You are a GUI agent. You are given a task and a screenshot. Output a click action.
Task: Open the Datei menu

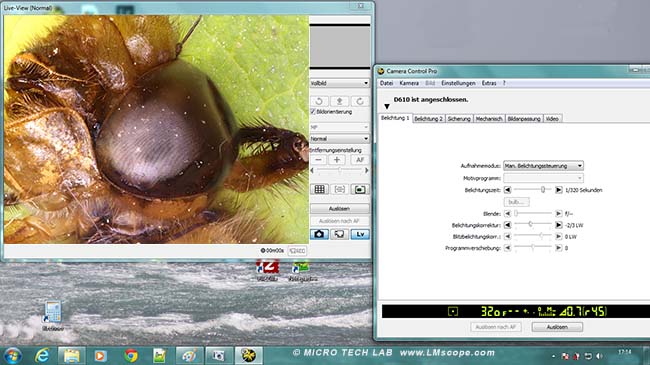pos(386,83)
